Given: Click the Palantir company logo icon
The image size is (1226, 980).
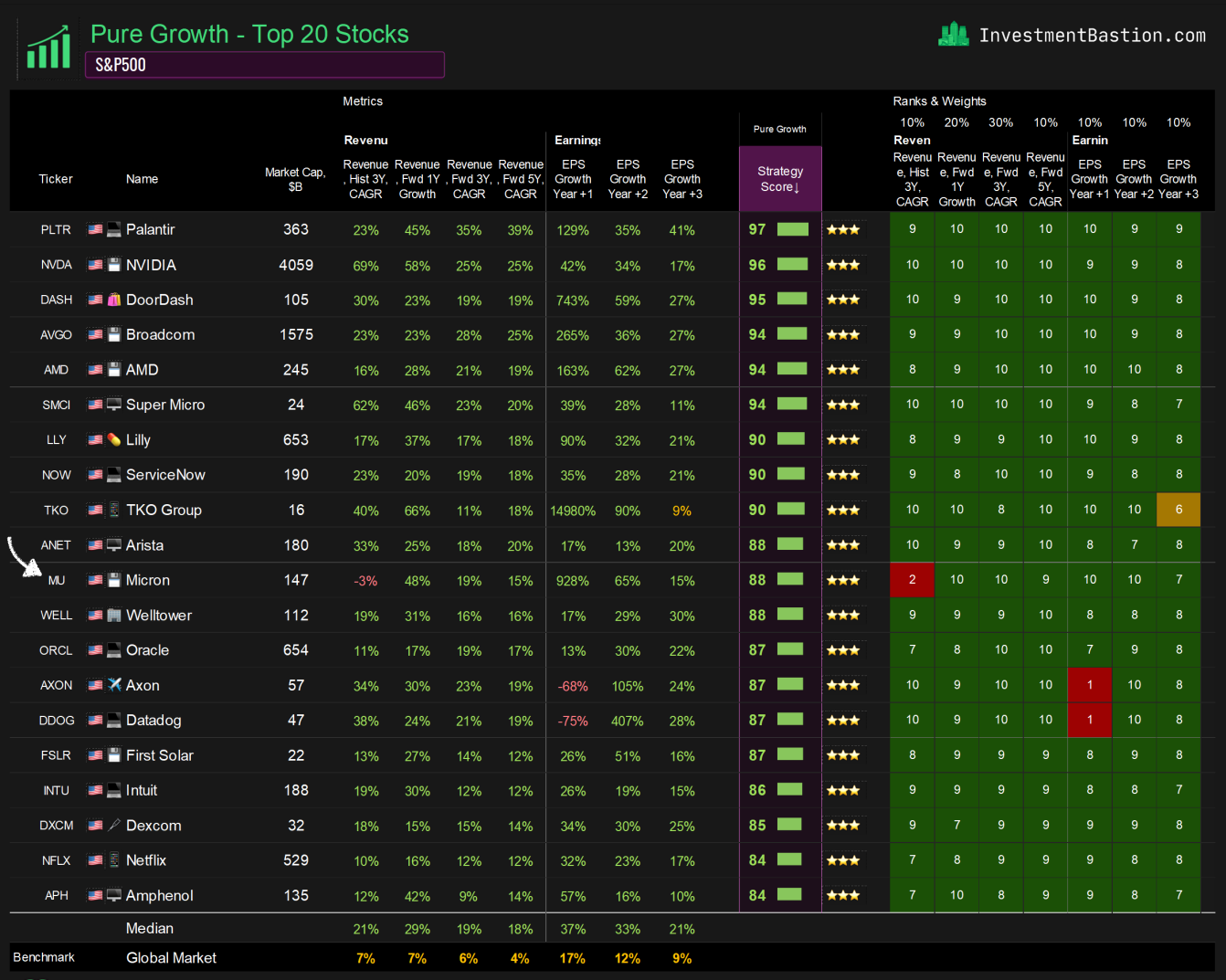Looking at the screenshot, I should coord(114,230).
